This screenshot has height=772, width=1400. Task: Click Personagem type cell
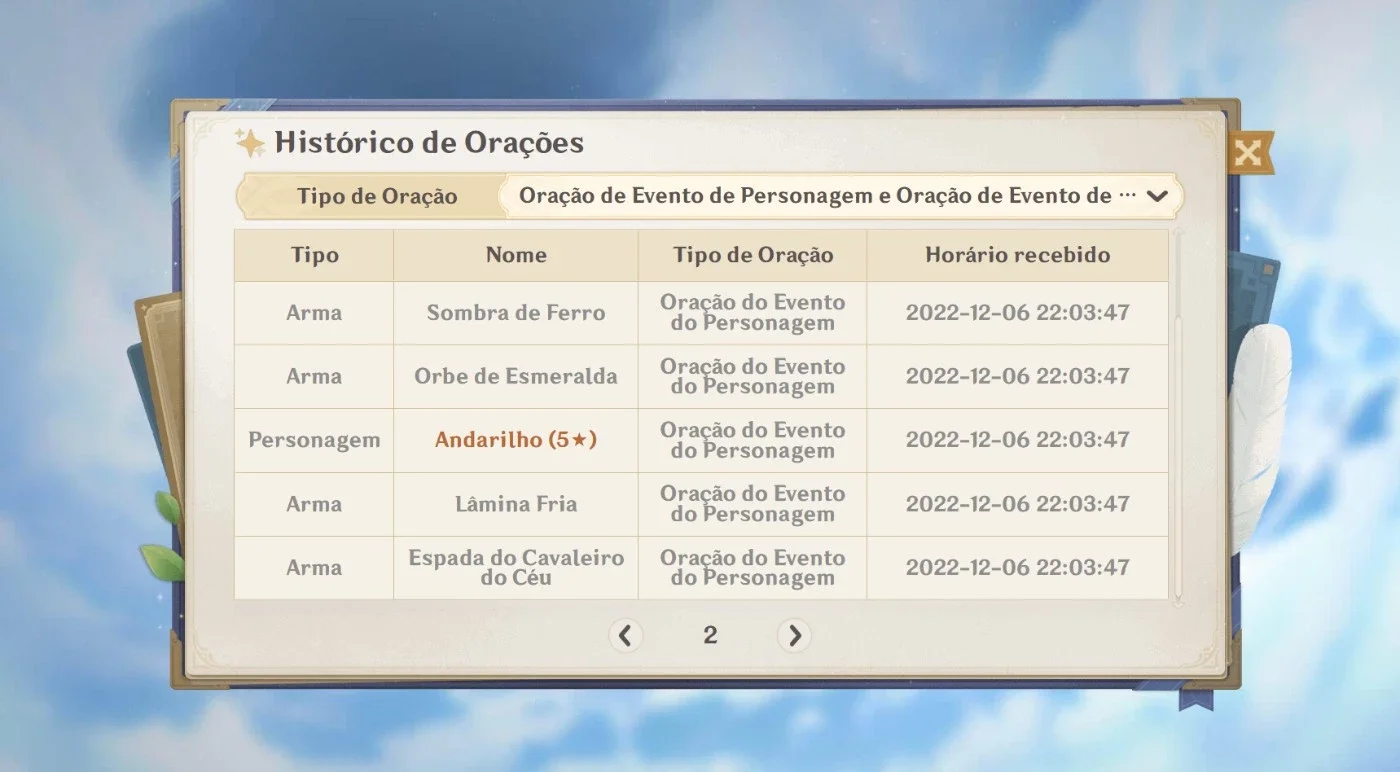(314, 440)
